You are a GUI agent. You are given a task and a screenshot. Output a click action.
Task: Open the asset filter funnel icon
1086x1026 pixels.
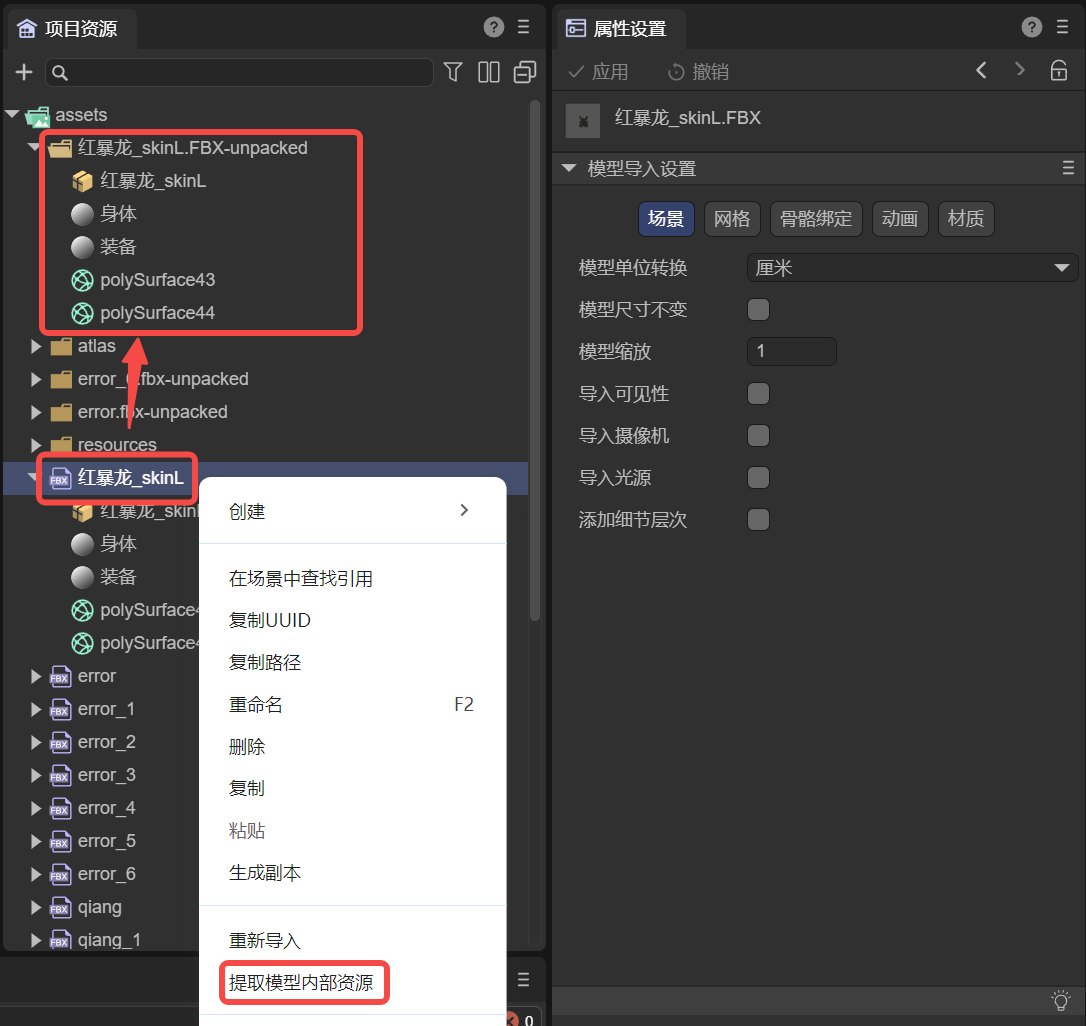point(453,72)
